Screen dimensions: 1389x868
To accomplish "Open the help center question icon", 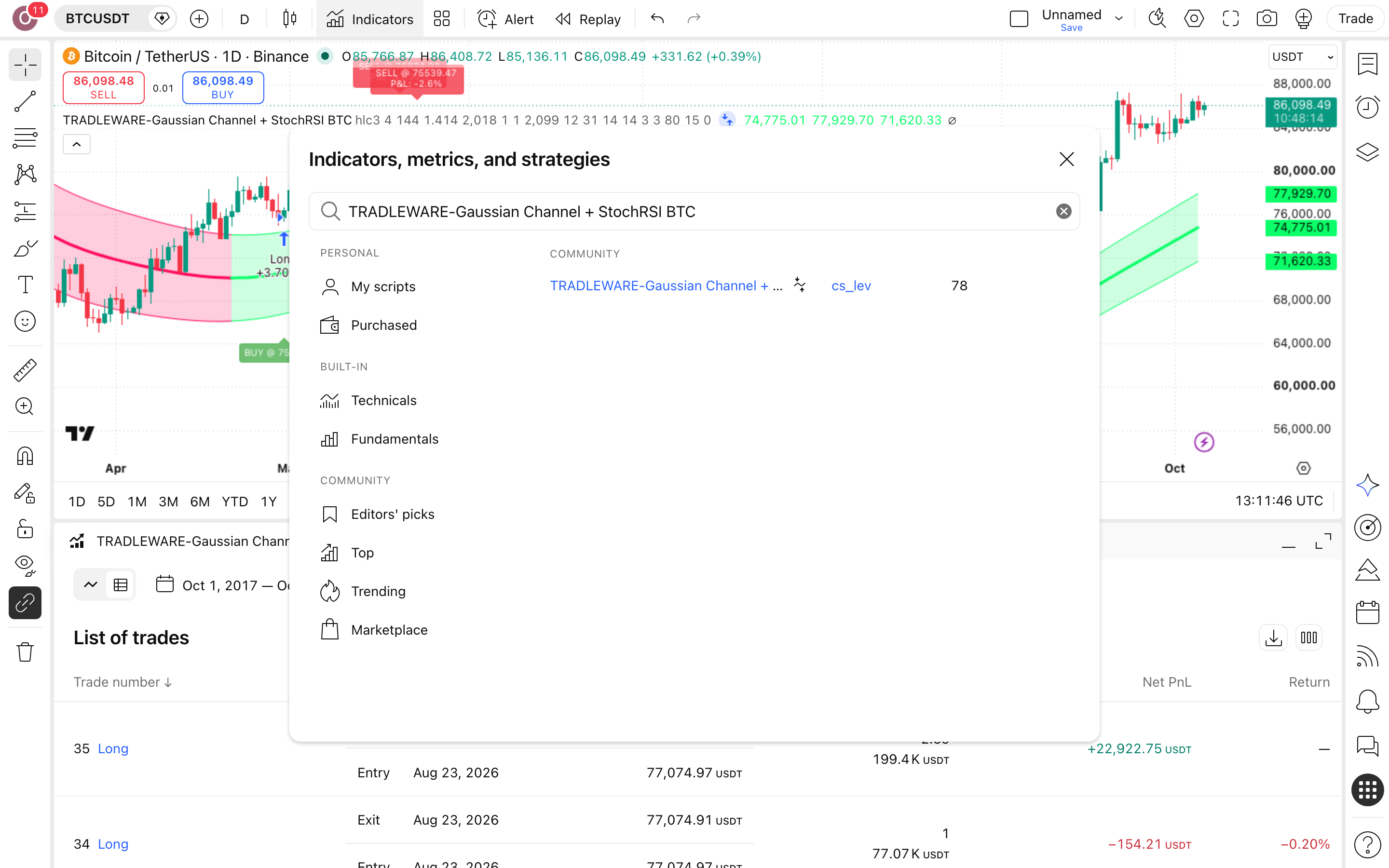I will [x=1367, y=844].
